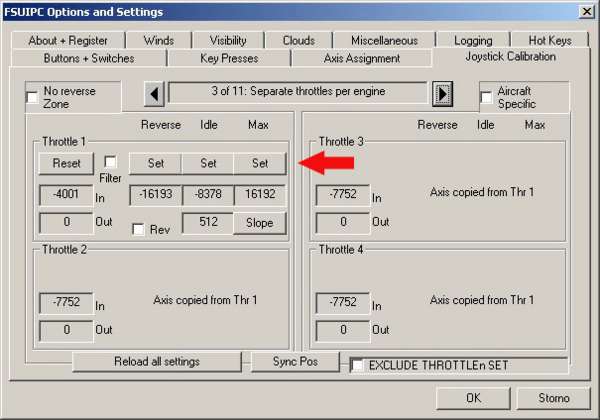Switch to the Visibility tab

pyautogui.click(x=228, y=41)
